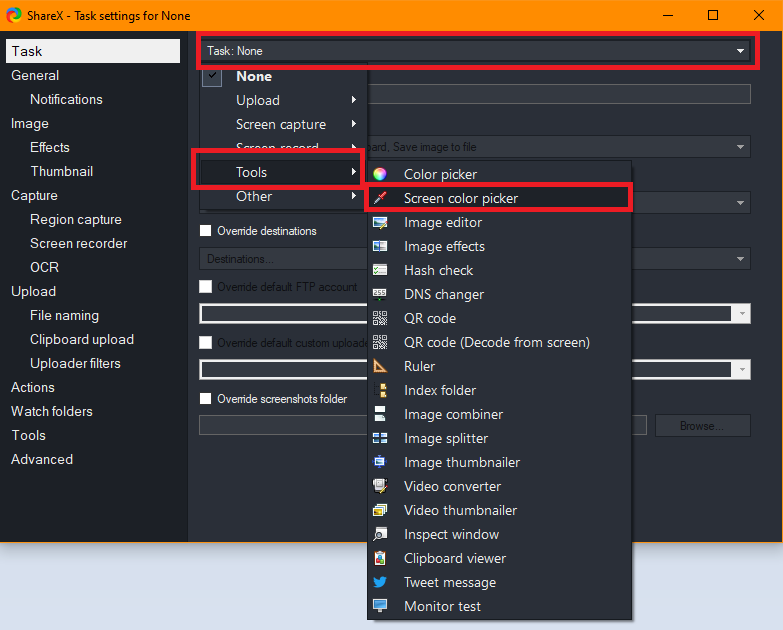Screen dimensions: 783x630
Task: Open the Task: None dropdown
Action: 475,50
